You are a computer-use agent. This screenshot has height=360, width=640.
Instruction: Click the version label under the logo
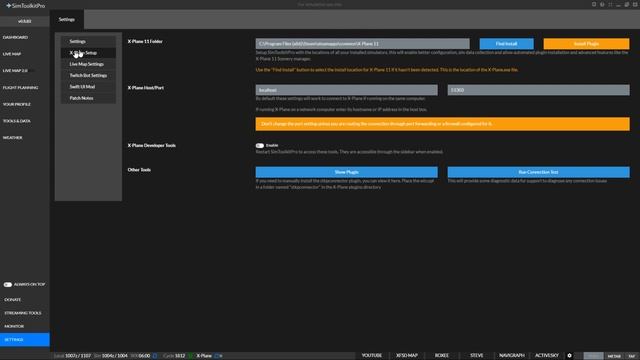24,21
